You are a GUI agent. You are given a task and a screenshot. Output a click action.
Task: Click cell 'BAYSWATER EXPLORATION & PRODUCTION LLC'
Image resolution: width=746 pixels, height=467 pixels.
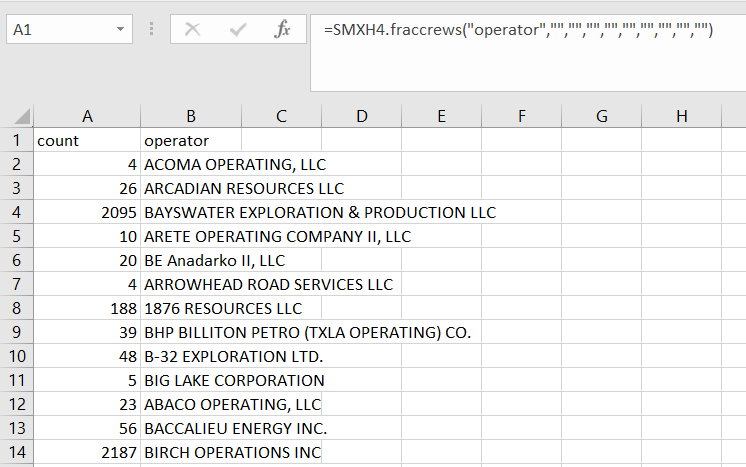click(x=320, y=212)
